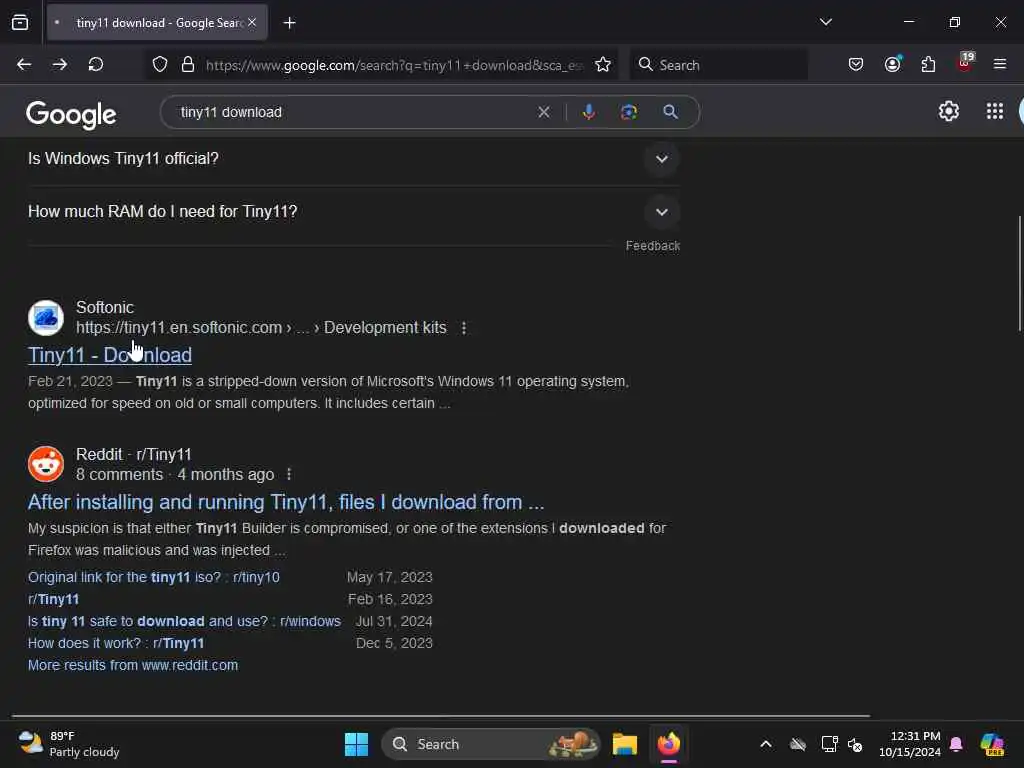Open network display tray icon
Image resolution: width=1024 pixels, height=768 pixels.
pos(829,744)
